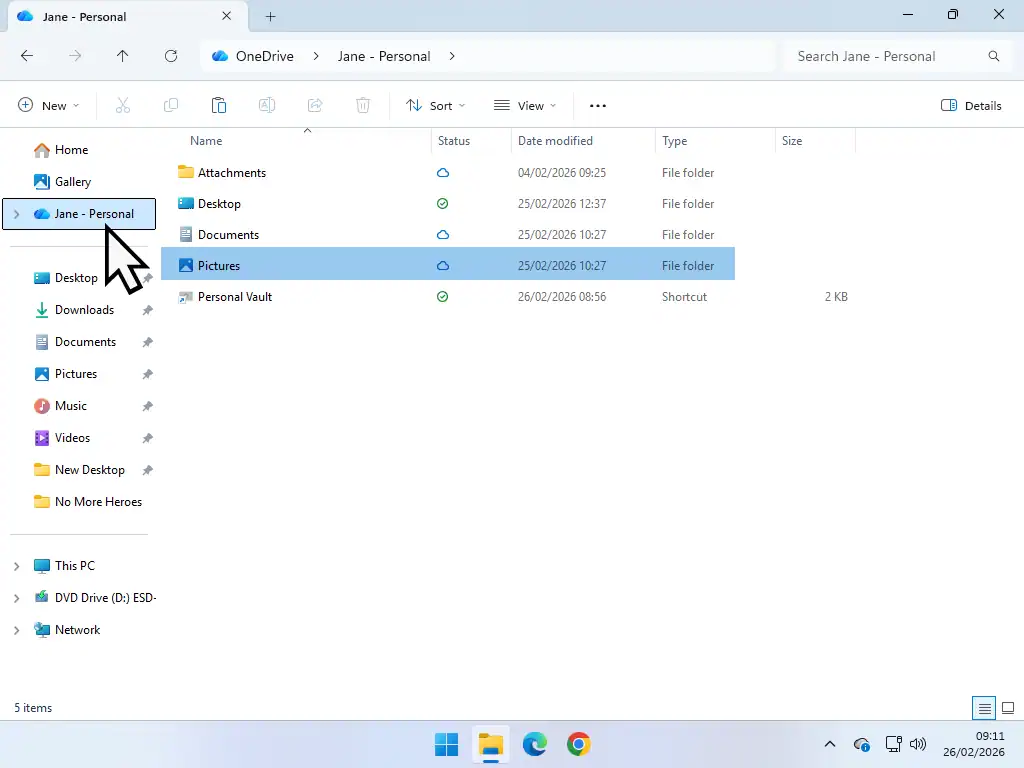Click the Paste icon
The width and height of the screenshot is (1024, 768).
[x=219, y=105]
